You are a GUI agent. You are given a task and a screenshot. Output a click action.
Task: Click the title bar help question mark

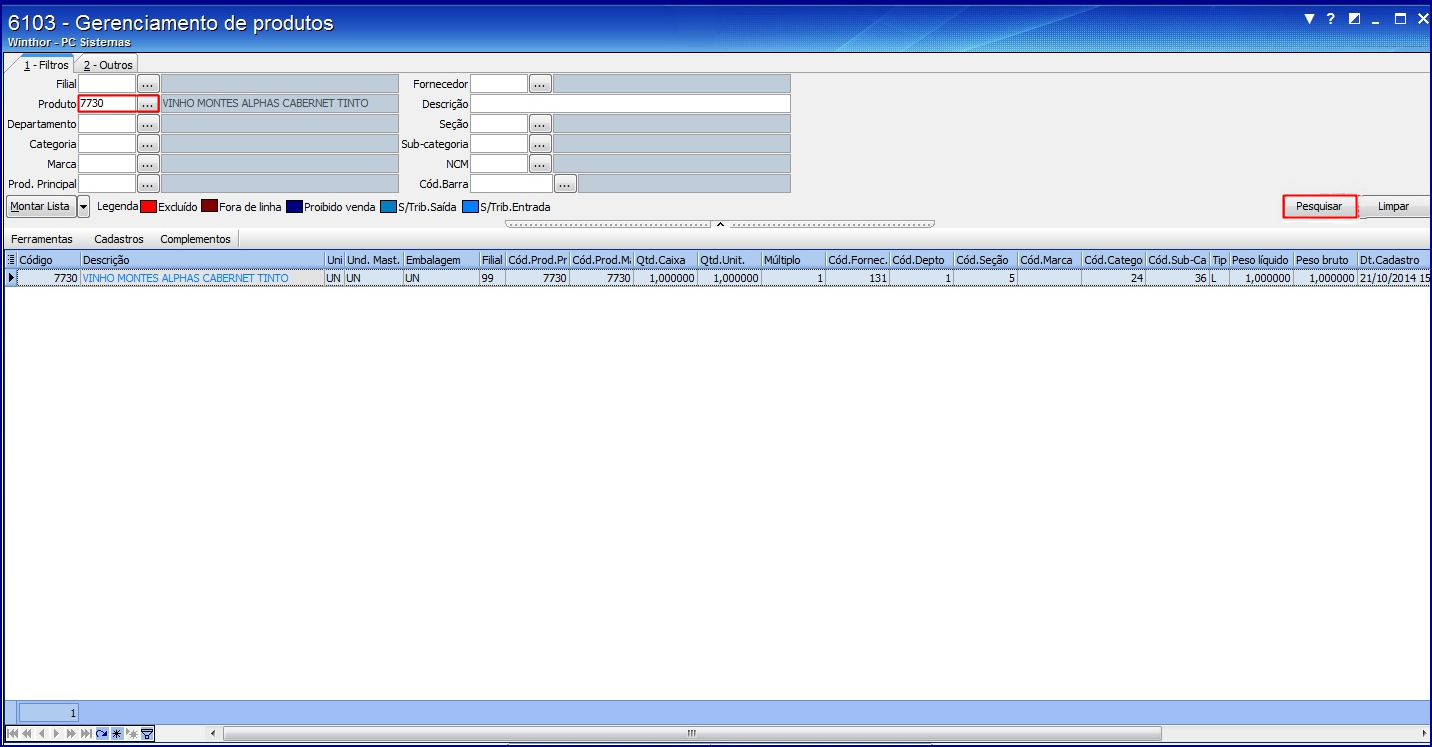(1331, 19)
